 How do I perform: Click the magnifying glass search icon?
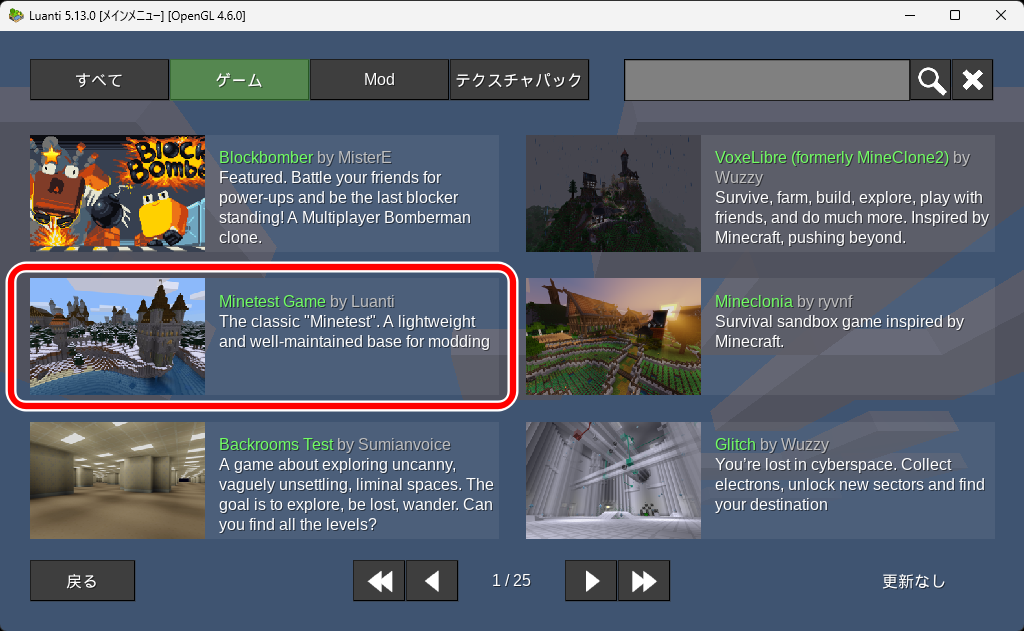tap(930, 80)
